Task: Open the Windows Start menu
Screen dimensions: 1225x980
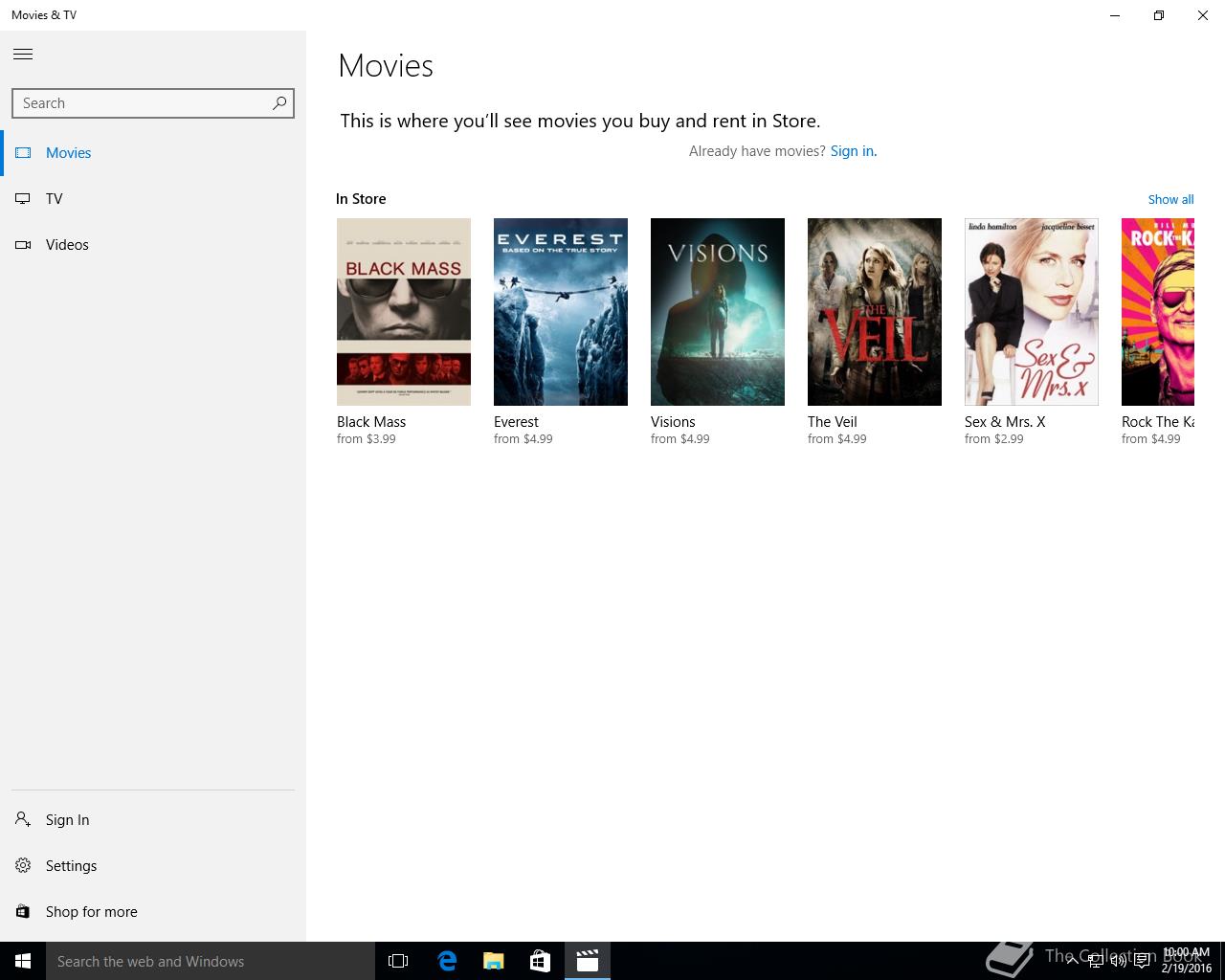Action: click(23, 961)
